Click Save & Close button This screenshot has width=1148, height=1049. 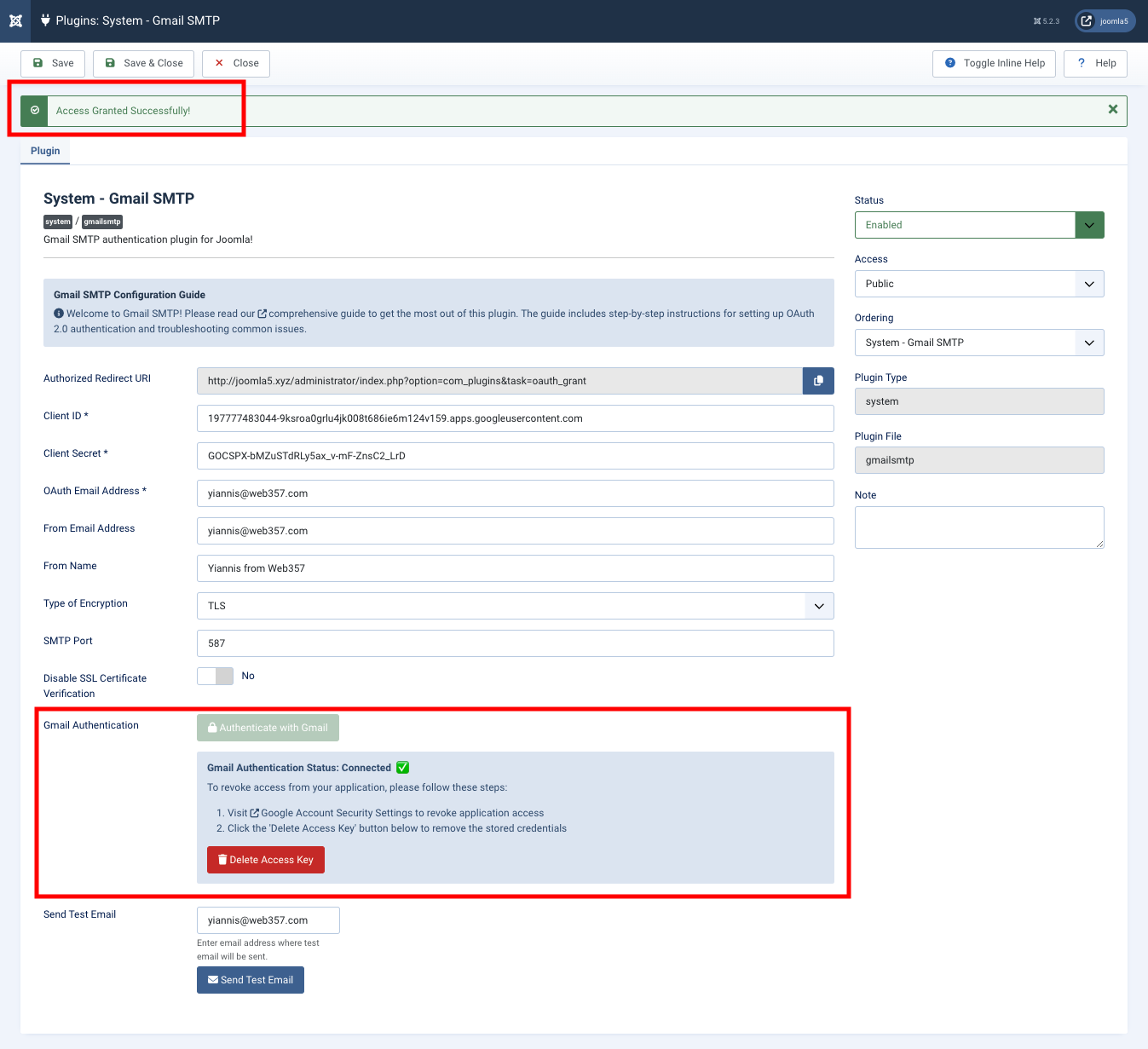(144, 63)
